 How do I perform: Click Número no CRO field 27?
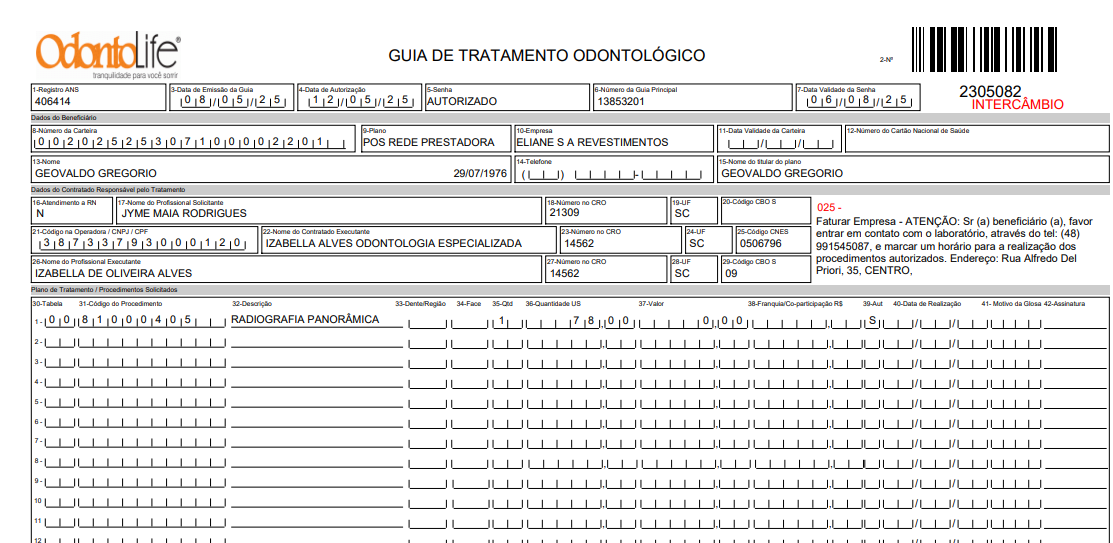(x=605, y=270)
